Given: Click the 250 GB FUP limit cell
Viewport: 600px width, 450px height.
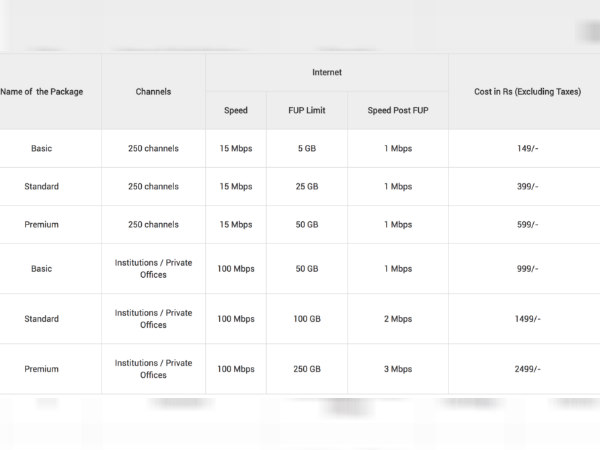Looking at the screenshot, I should (x=307, y=369).
